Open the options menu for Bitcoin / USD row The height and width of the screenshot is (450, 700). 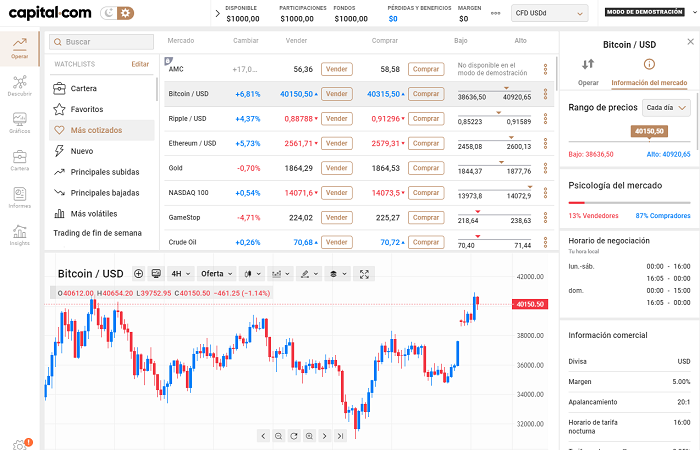pyautogui.click(x=545, y=94)
